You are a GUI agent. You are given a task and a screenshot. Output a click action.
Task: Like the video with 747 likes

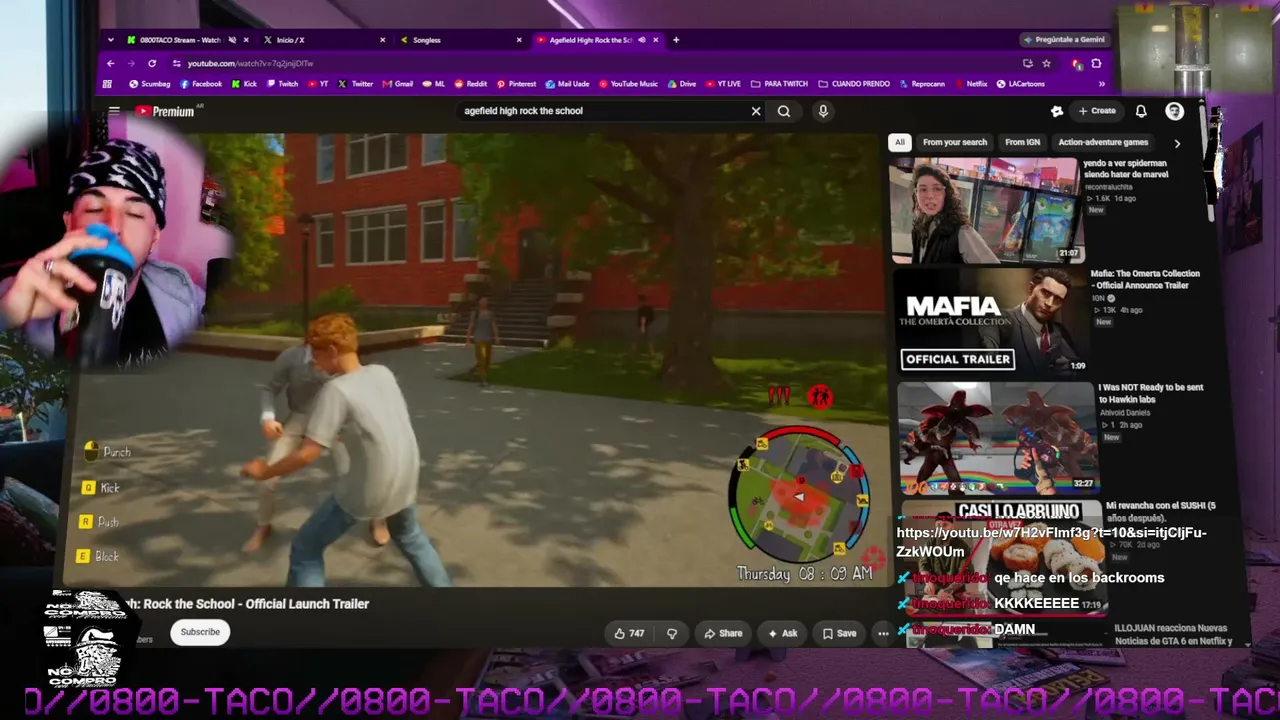click(629, 633)
